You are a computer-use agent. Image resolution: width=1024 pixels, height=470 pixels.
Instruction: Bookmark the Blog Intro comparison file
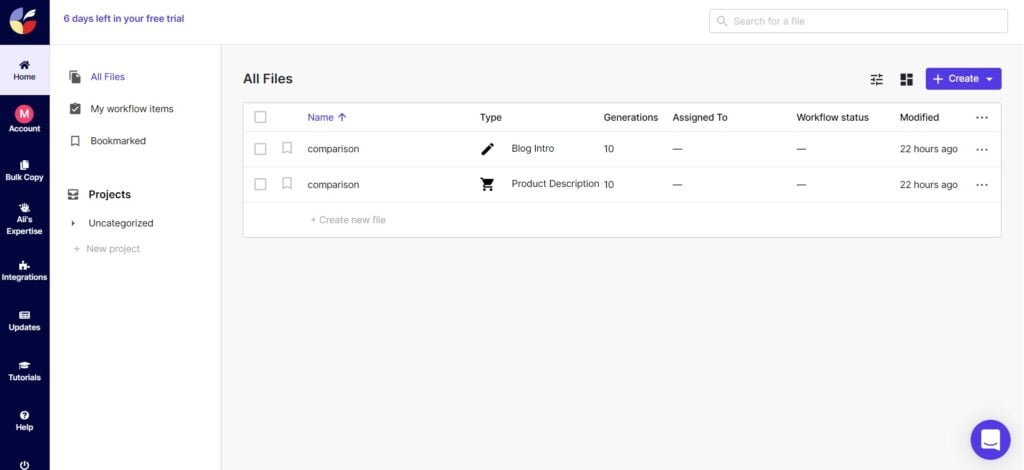pos(287,148)
